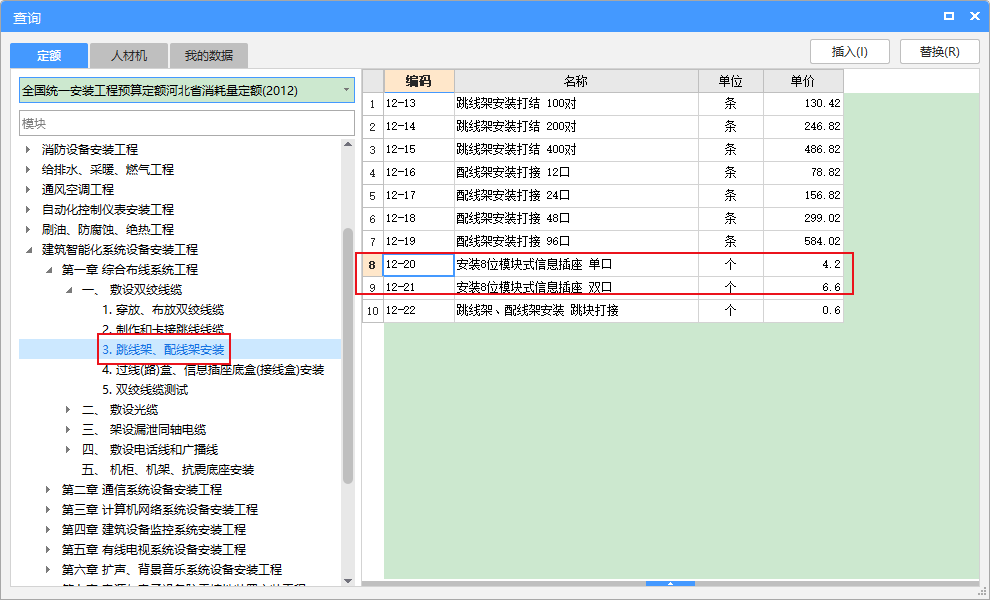Expand the bottom panel arrow handle
The height and width of the screenshot is (600, 990).
click(671, 584)
